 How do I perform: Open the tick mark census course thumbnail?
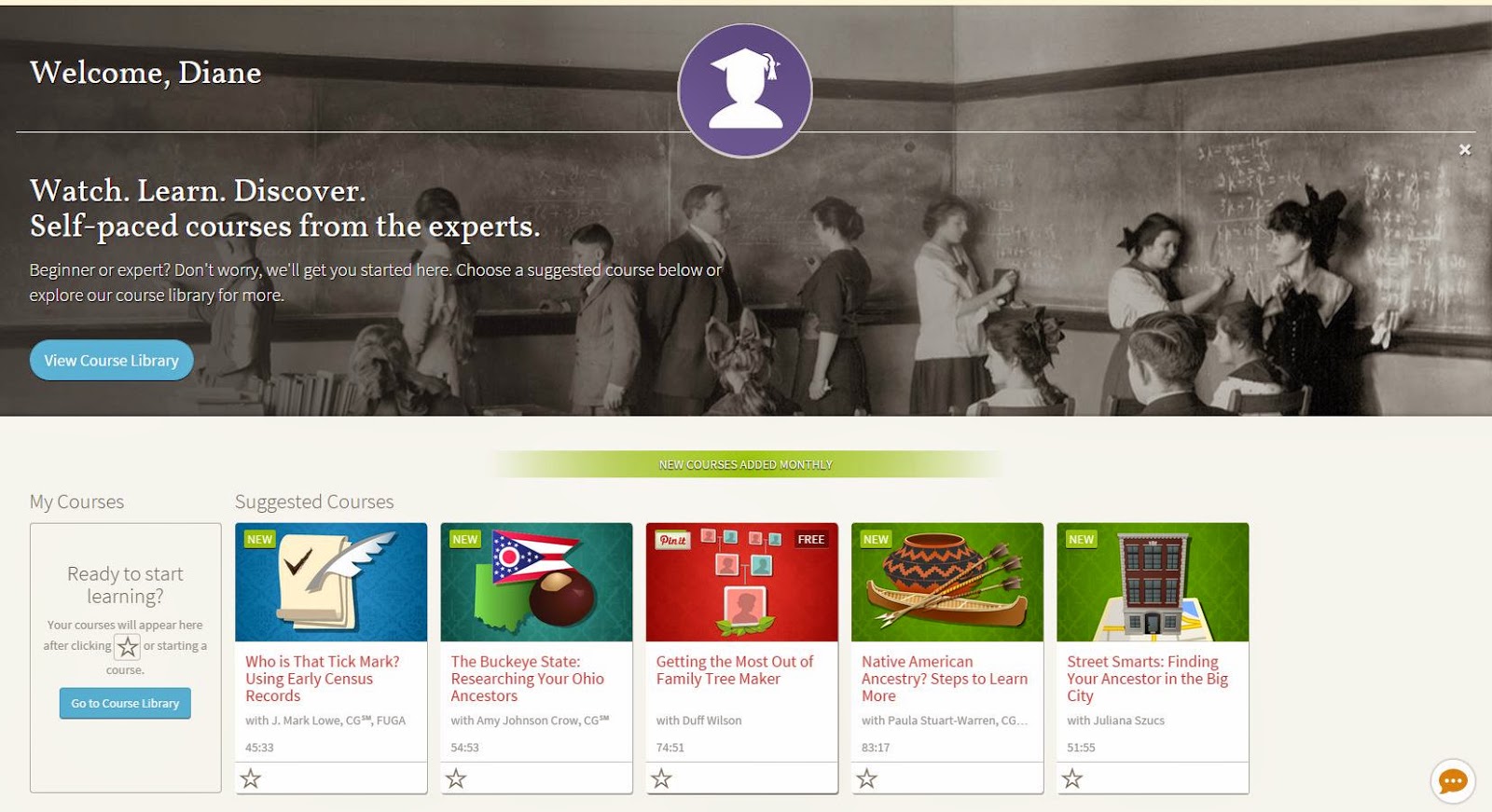pyautogui.click(x=331, y=582)
